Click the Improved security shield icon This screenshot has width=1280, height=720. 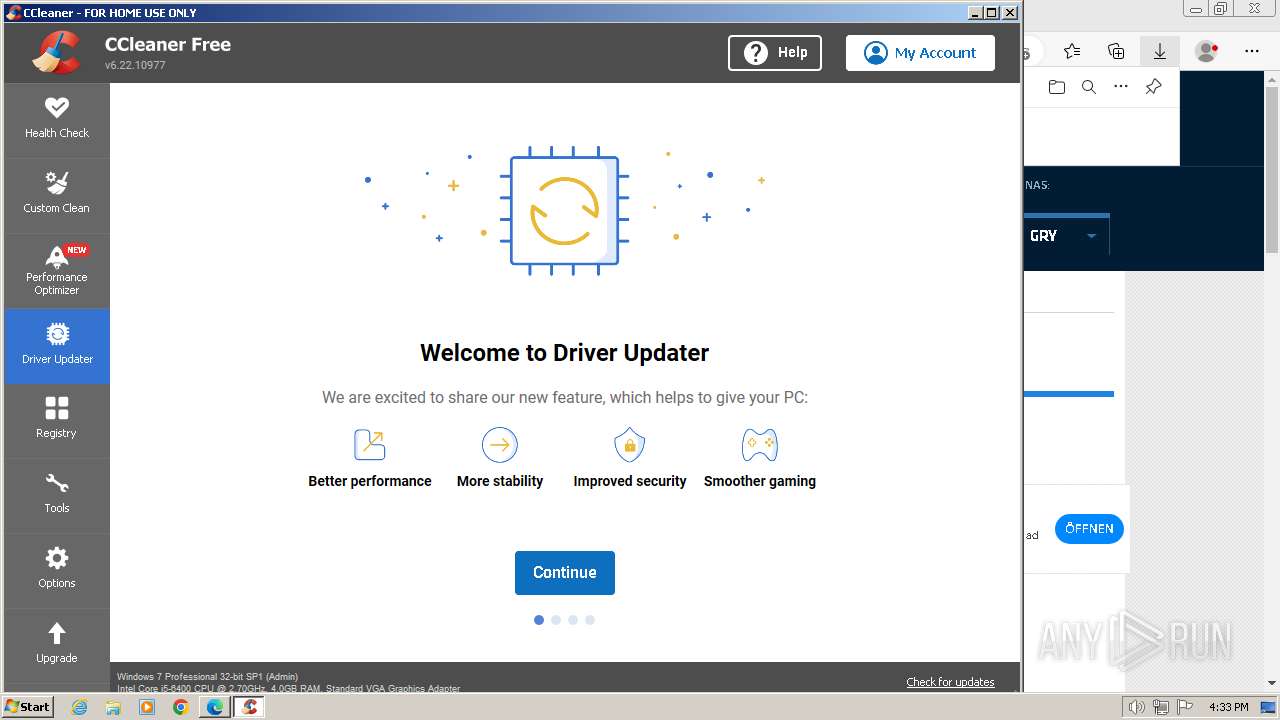coord(630,444)
